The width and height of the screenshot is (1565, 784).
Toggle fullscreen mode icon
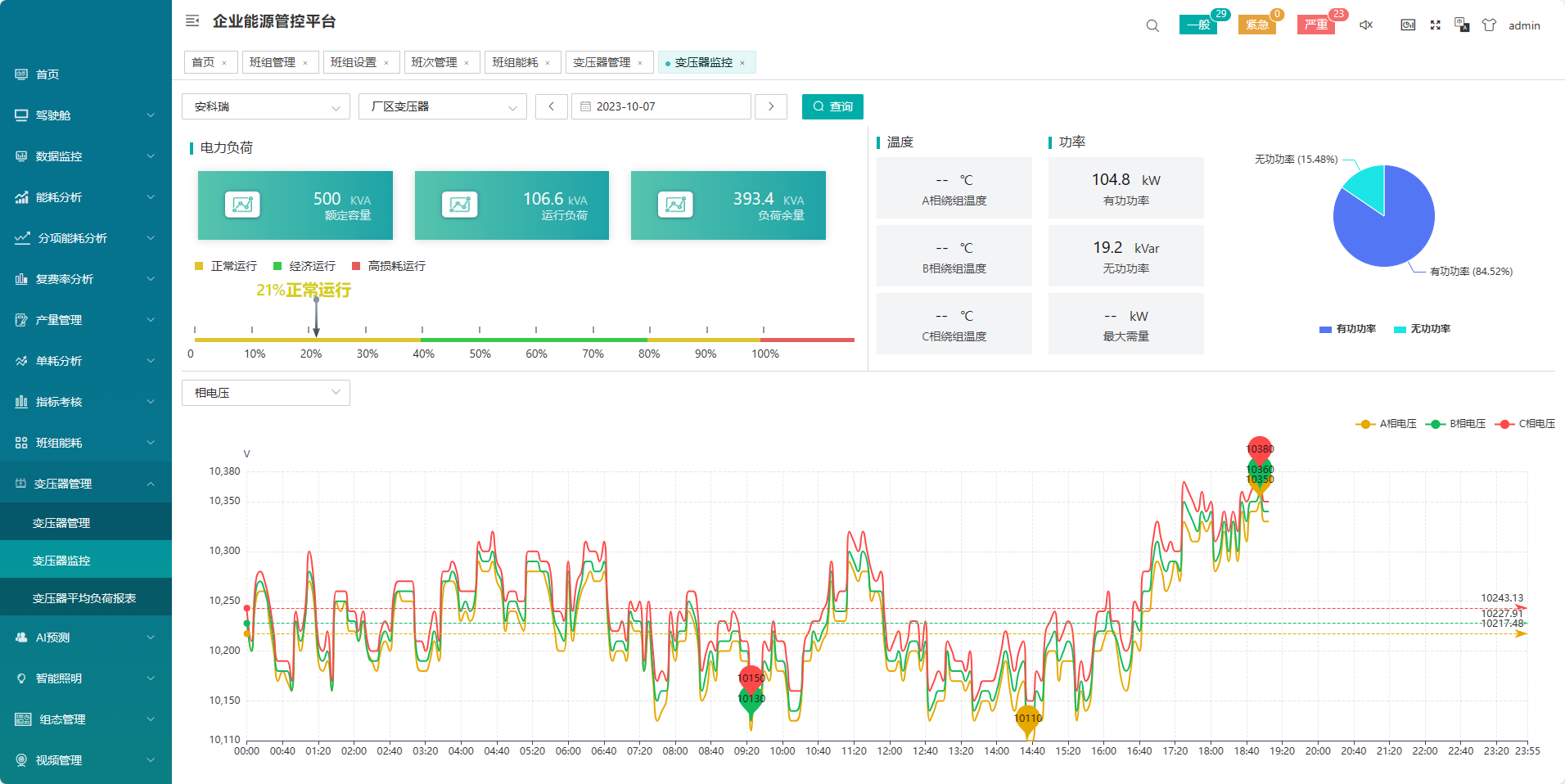pyautogui.click(x=1435, y=25)
